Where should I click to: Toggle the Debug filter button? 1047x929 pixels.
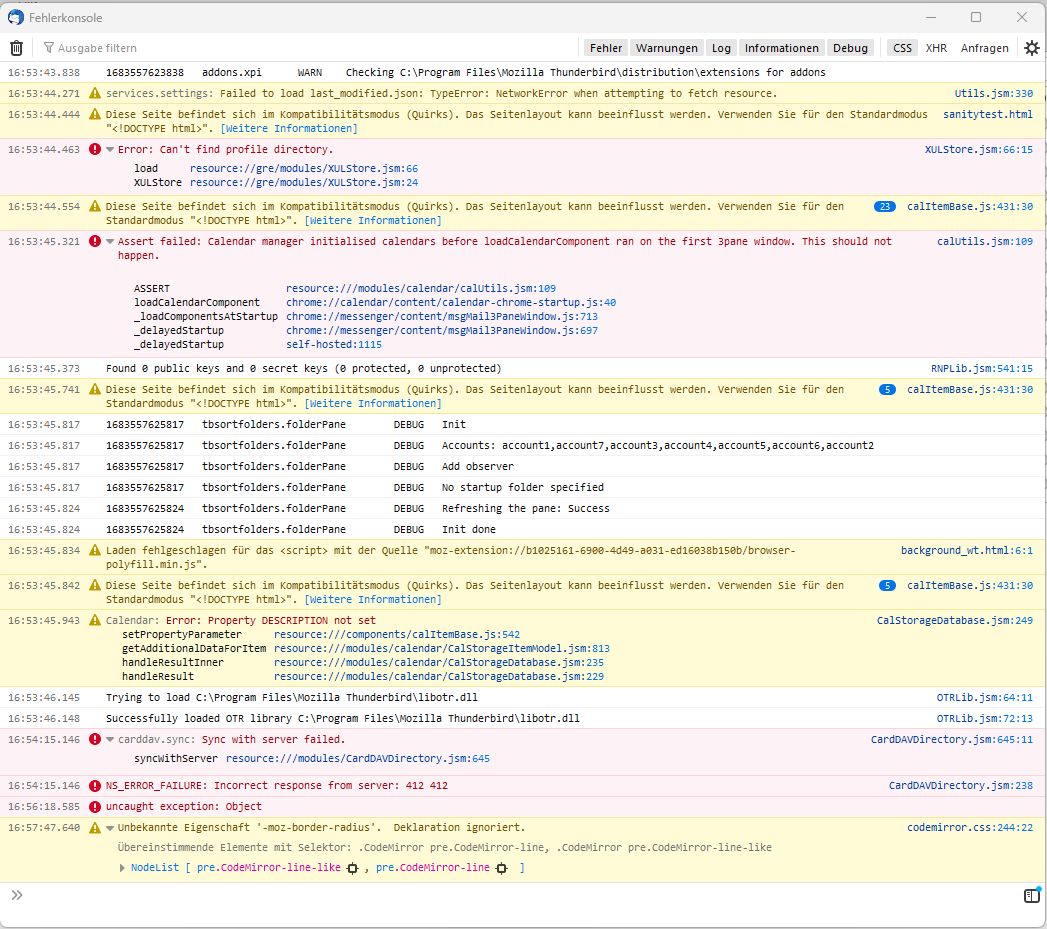coord(850,48)
